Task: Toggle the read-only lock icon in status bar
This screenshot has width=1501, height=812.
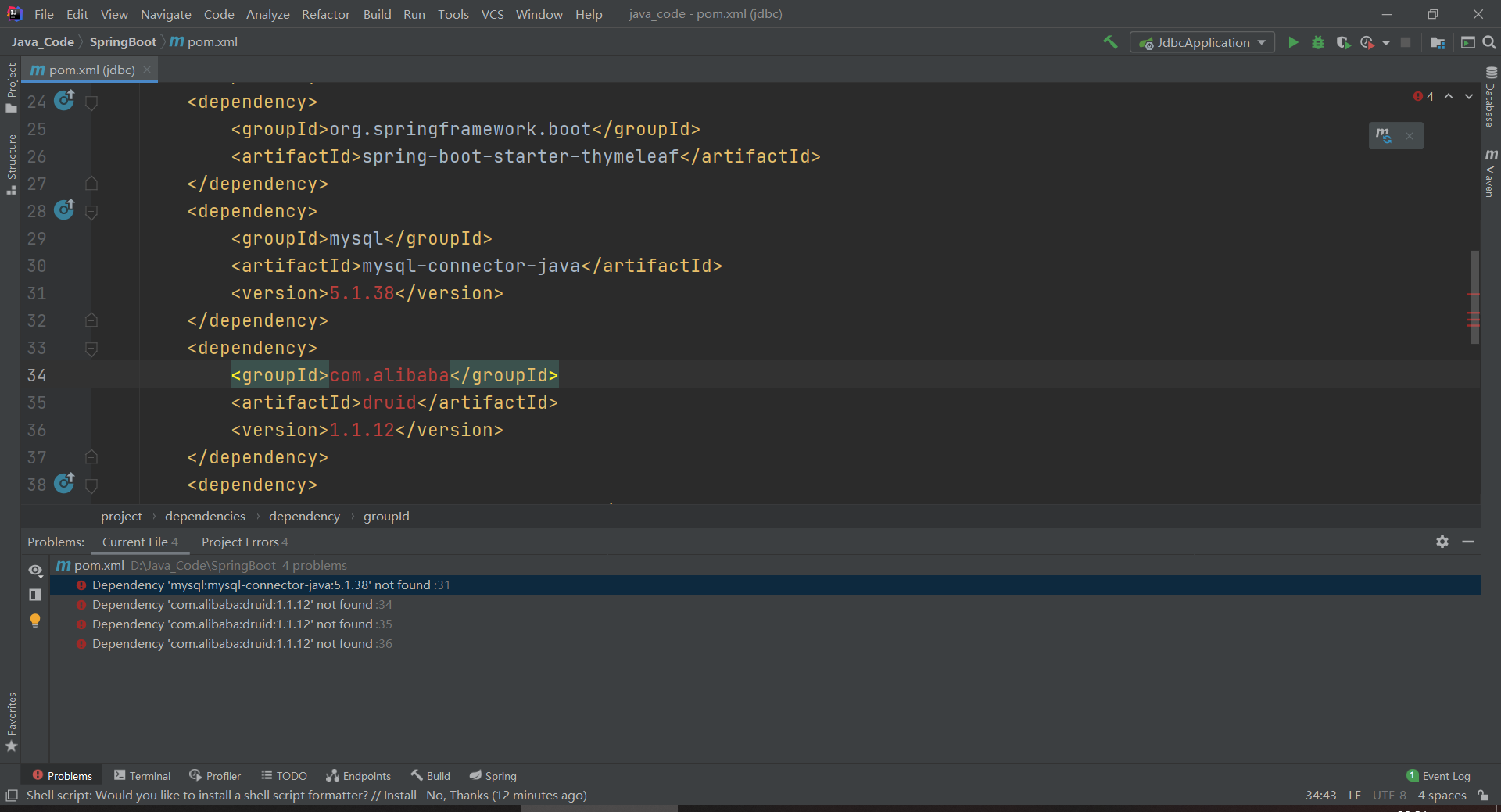Action: pos(1483,796)
